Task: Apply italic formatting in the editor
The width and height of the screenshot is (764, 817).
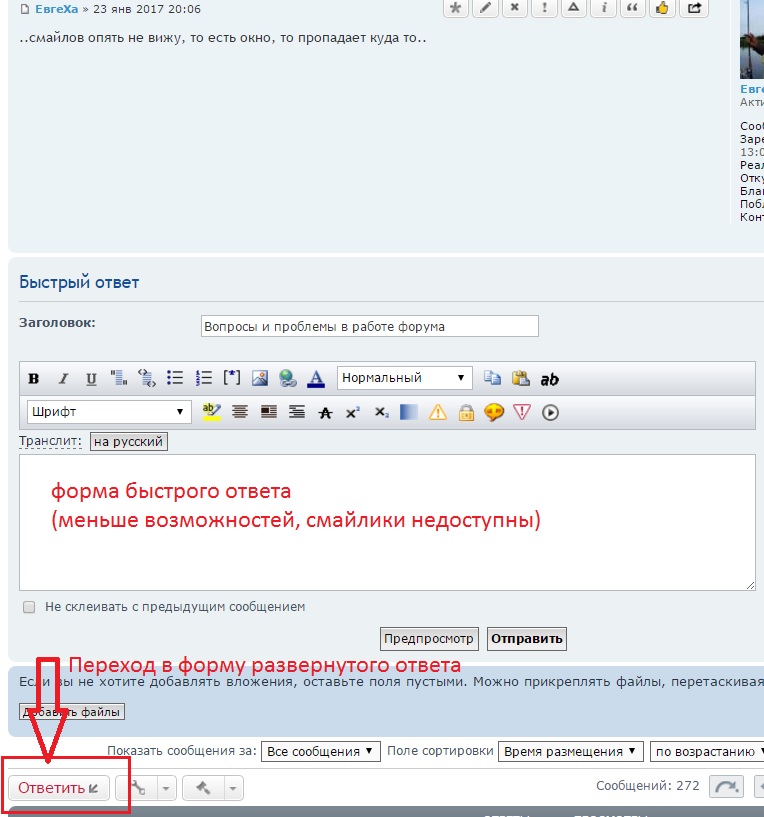Action: point(63,379)
